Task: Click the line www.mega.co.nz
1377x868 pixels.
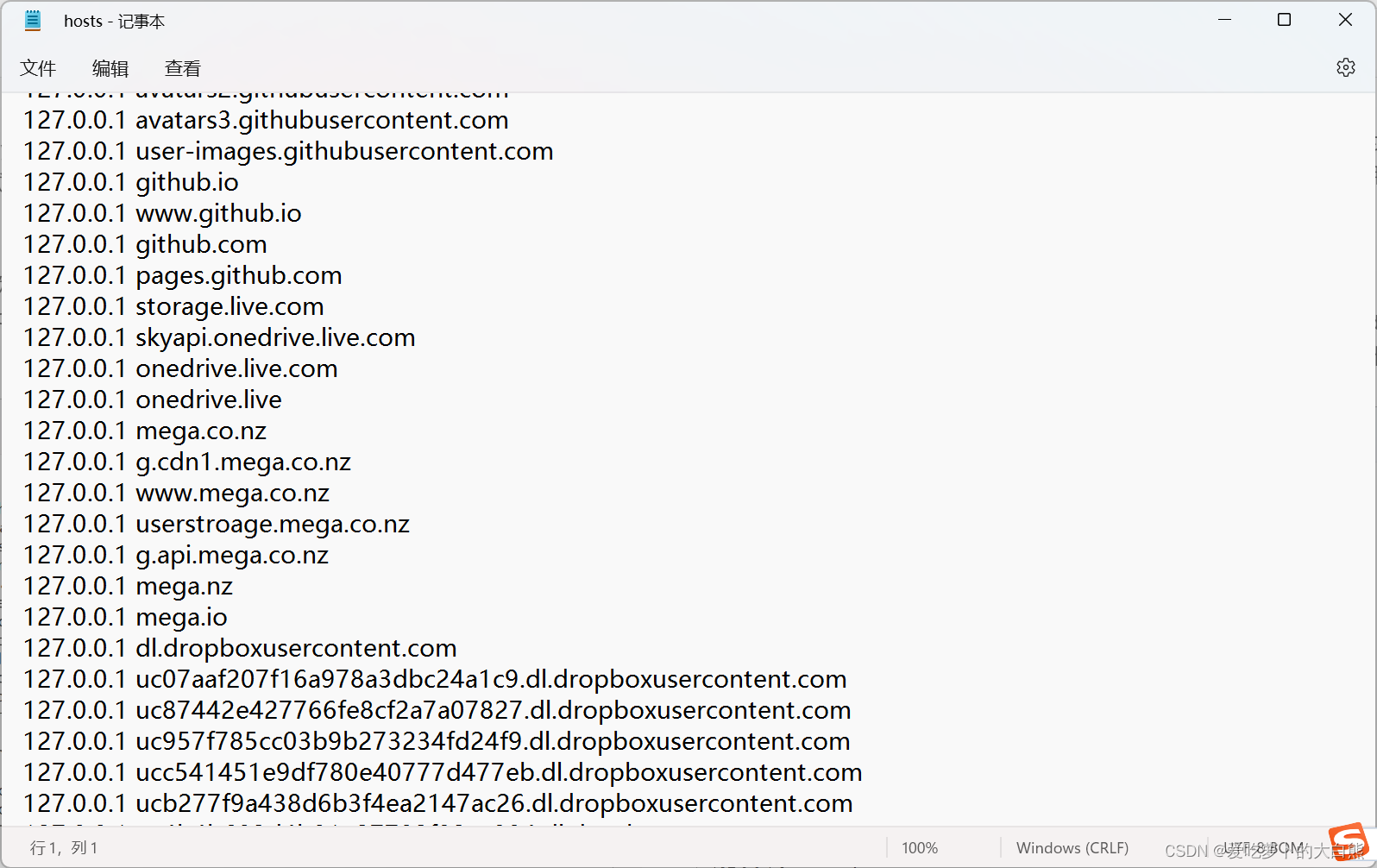Action: click(176, 493)
